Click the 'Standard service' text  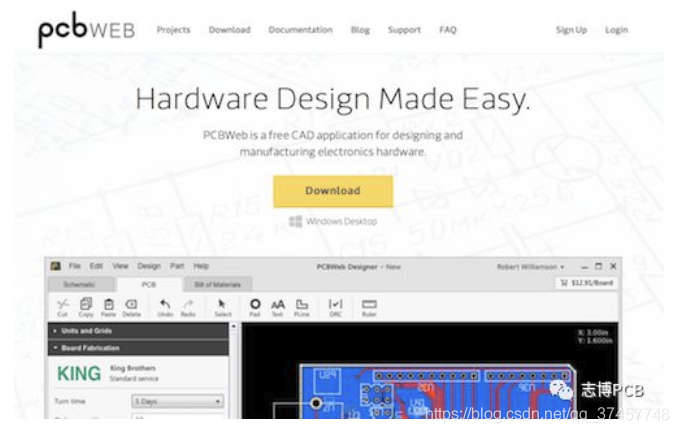134,378
